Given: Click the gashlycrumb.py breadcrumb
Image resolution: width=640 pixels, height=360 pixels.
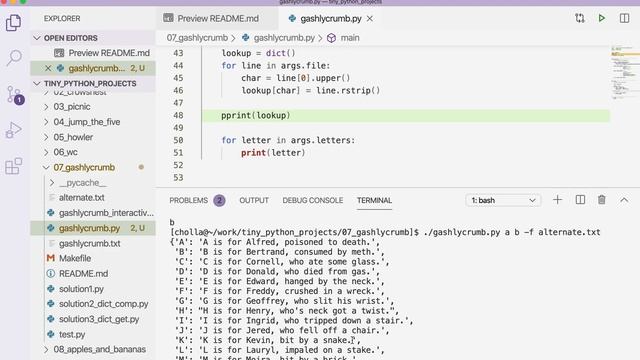Looking at the screenshot, I should [284, 38].
